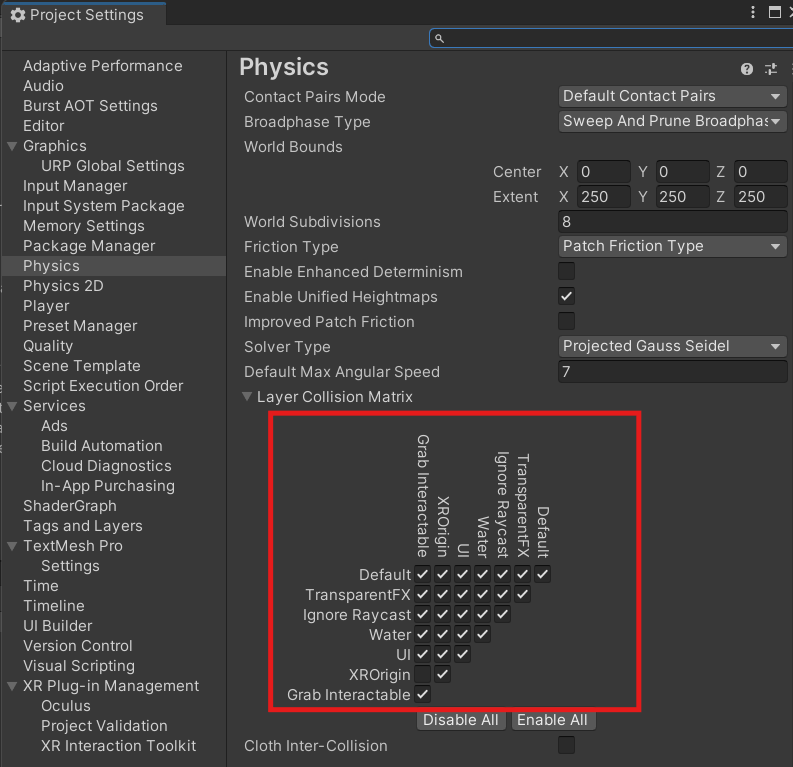Open Contact Pairs Mode dropdown
This screenshot has width=793, height=767.
[x=673, y=96]
